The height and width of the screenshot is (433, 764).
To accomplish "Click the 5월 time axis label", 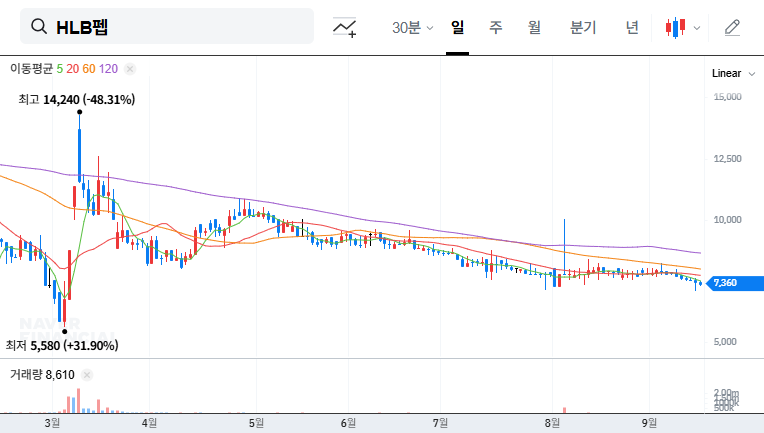I will coord(256,423).
